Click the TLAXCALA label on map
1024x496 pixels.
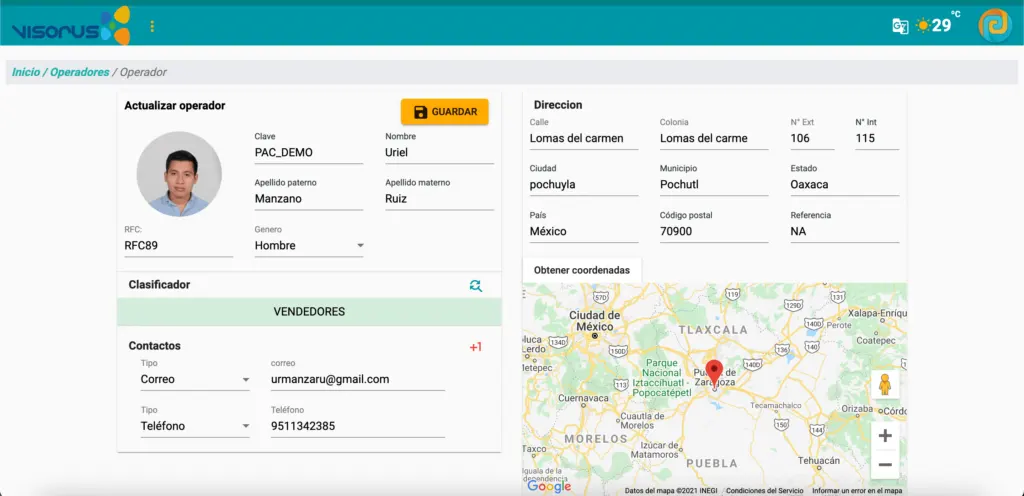[713, 330]
